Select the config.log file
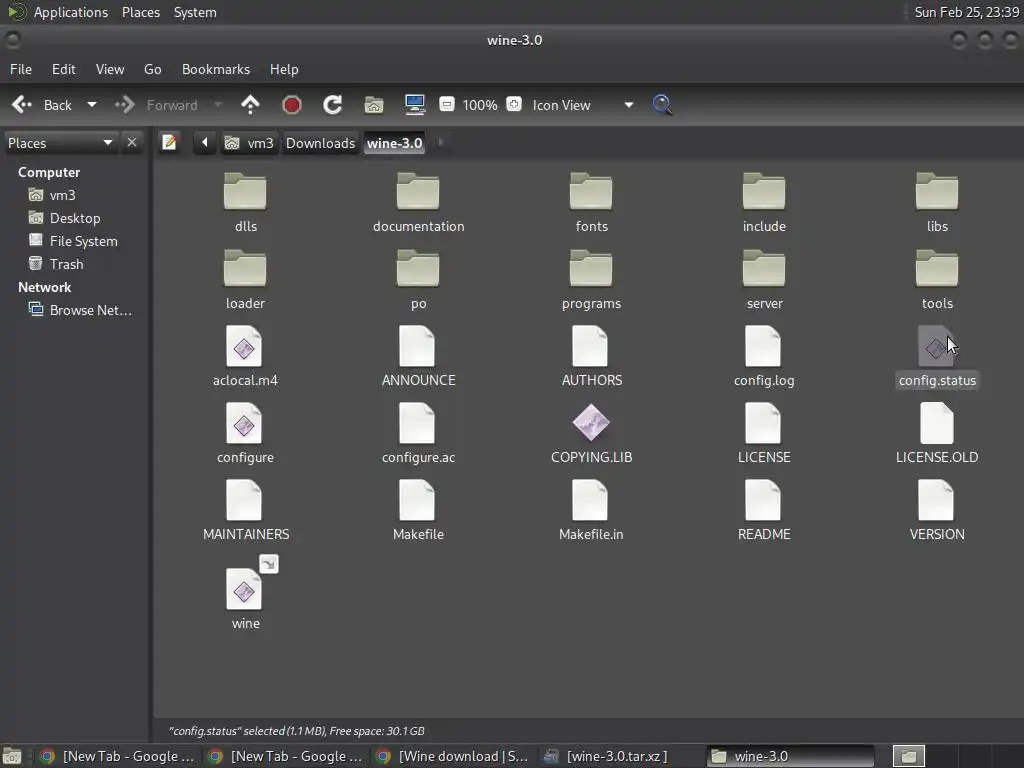This screenshot has height=768, width=1024. point(763,357)
